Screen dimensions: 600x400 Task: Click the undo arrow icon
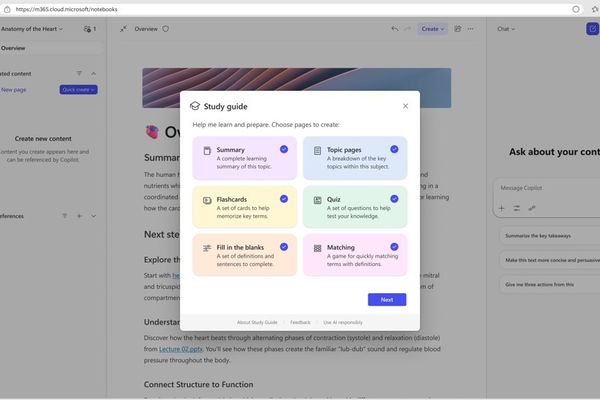pyautogui.click(x=395, y=29)
